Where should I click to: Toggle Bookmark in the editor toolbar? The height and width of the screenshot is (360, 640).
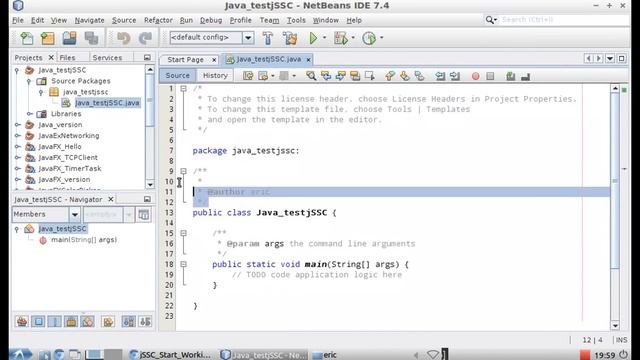[419, 76]
